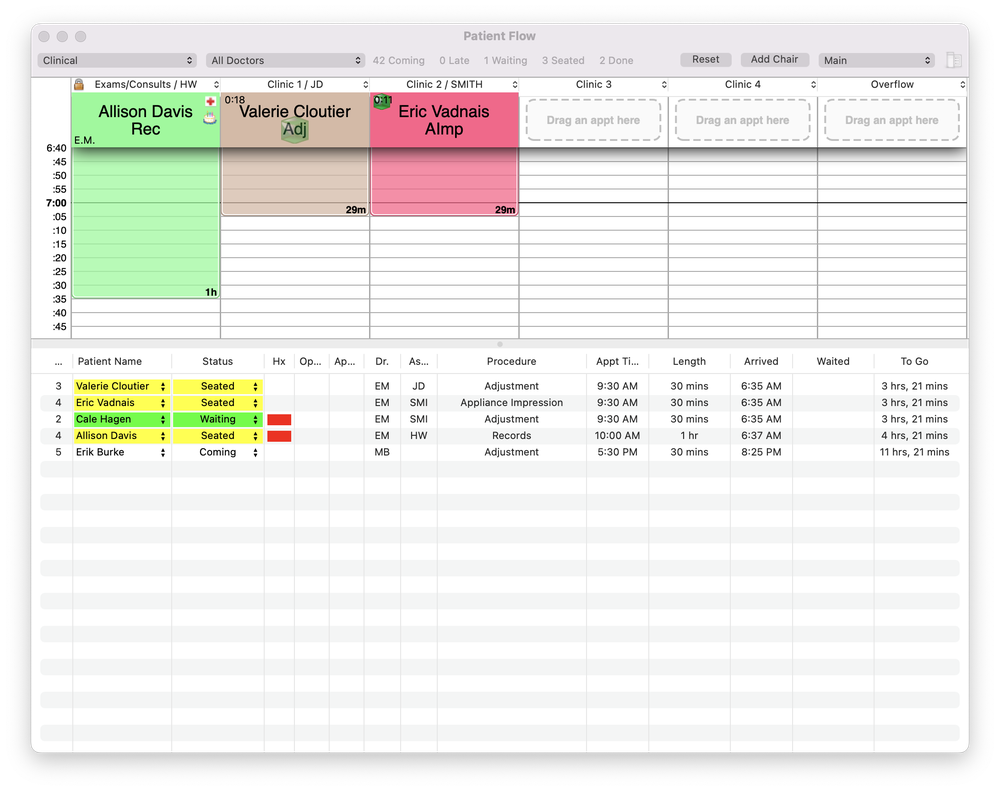
Task: Sort the list by the Waited column
Action: (x=833, y=362)
